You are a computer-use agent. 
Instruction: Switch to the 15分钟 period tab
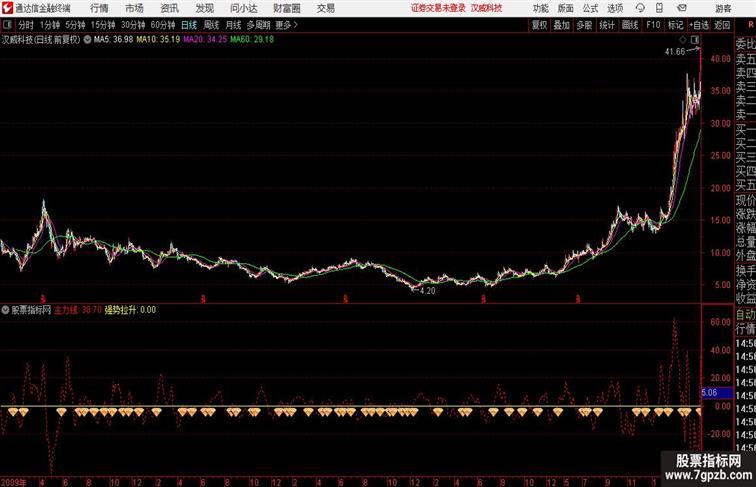103,25
